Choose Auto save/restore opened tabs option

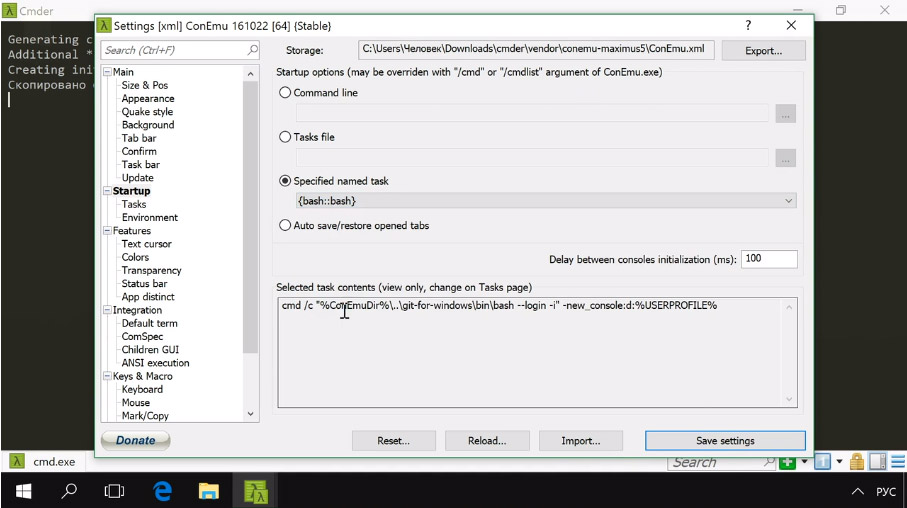point(286,226)
